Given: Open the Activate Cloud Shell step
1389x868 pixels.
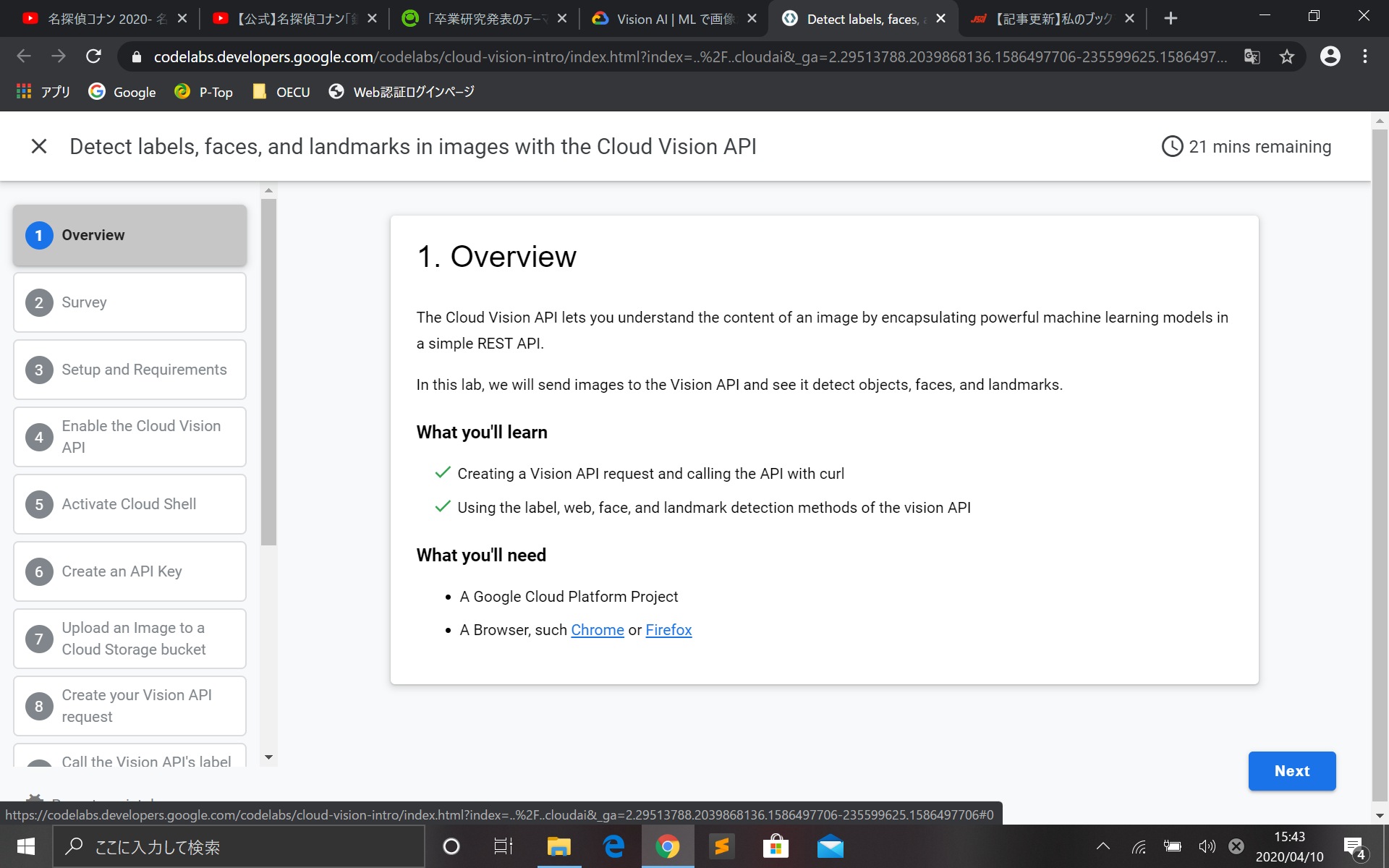Looking at the screenshot, I should click(129, 504).
